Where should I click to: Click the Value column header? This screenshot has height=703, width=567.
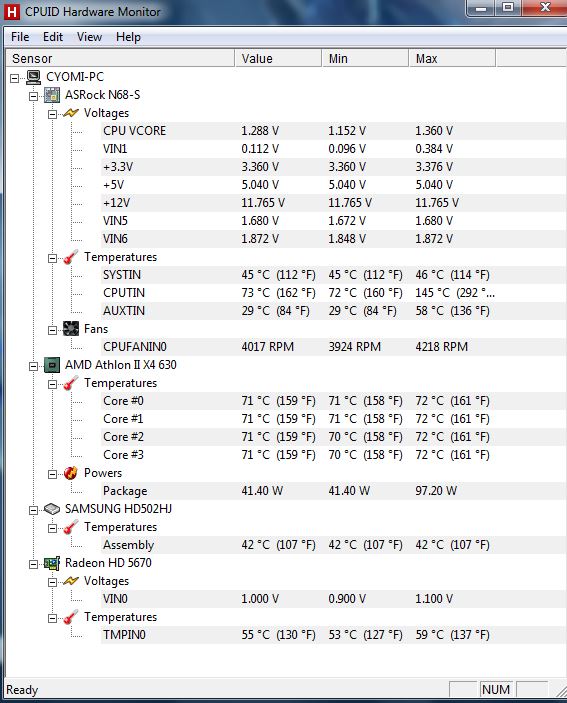click(x=278, y=58)
